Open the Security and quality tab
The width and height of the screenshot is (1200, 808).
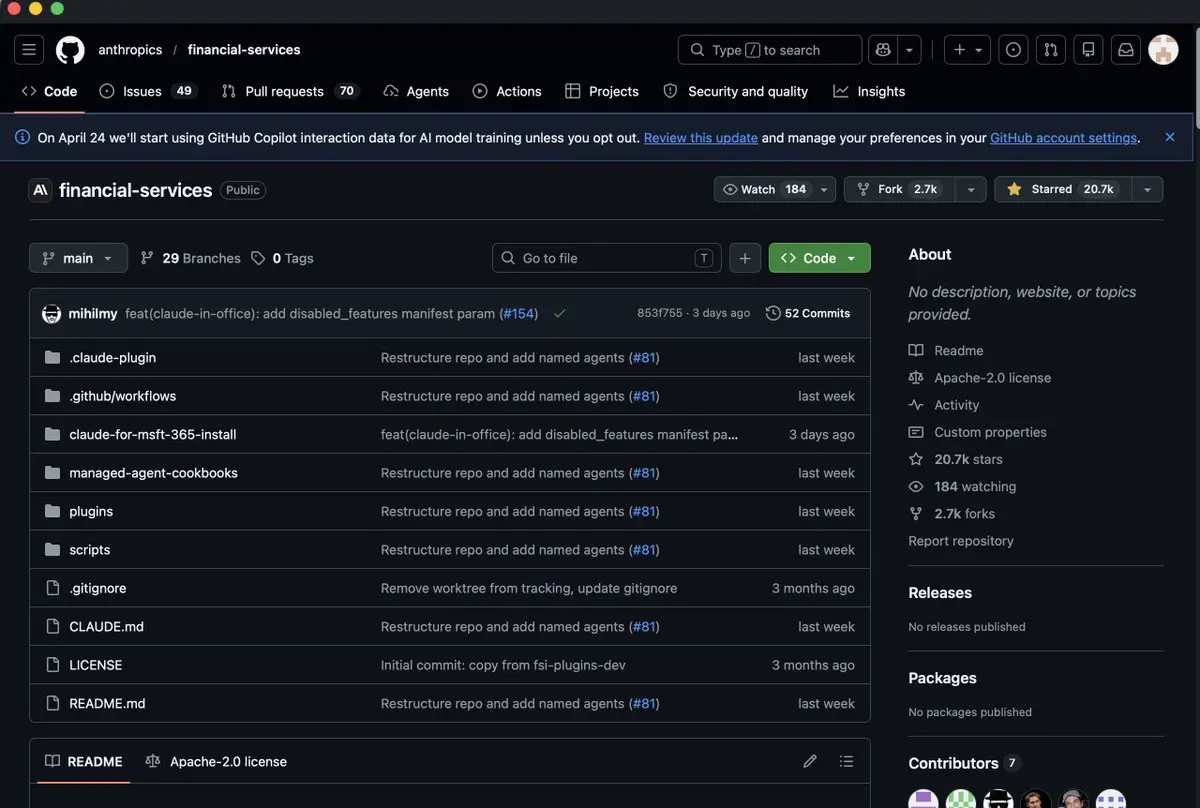click(x=735, y=91)
